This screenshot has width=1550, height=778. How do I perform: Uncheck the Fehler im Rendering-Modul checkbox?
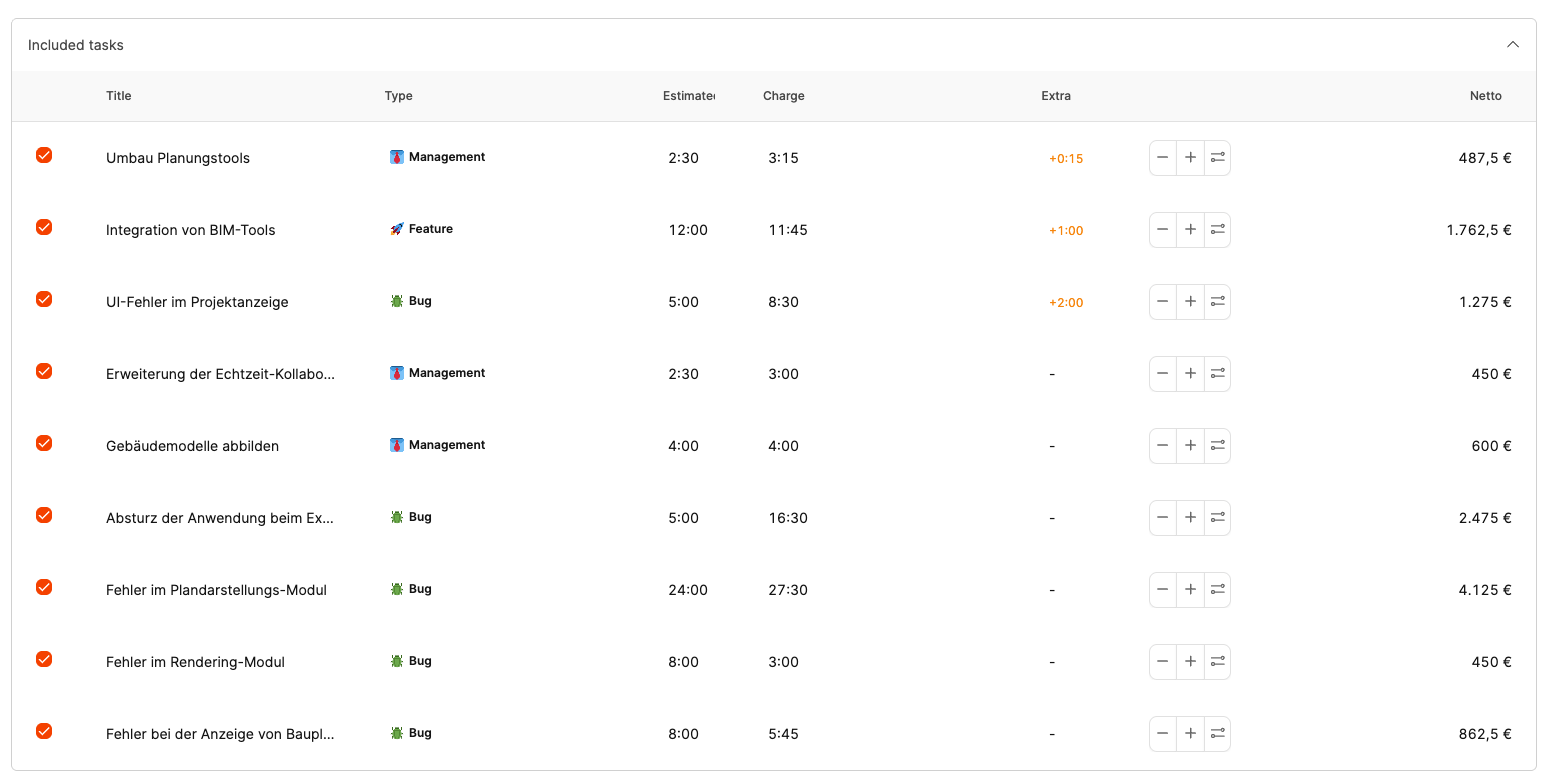tap(44, 659)
